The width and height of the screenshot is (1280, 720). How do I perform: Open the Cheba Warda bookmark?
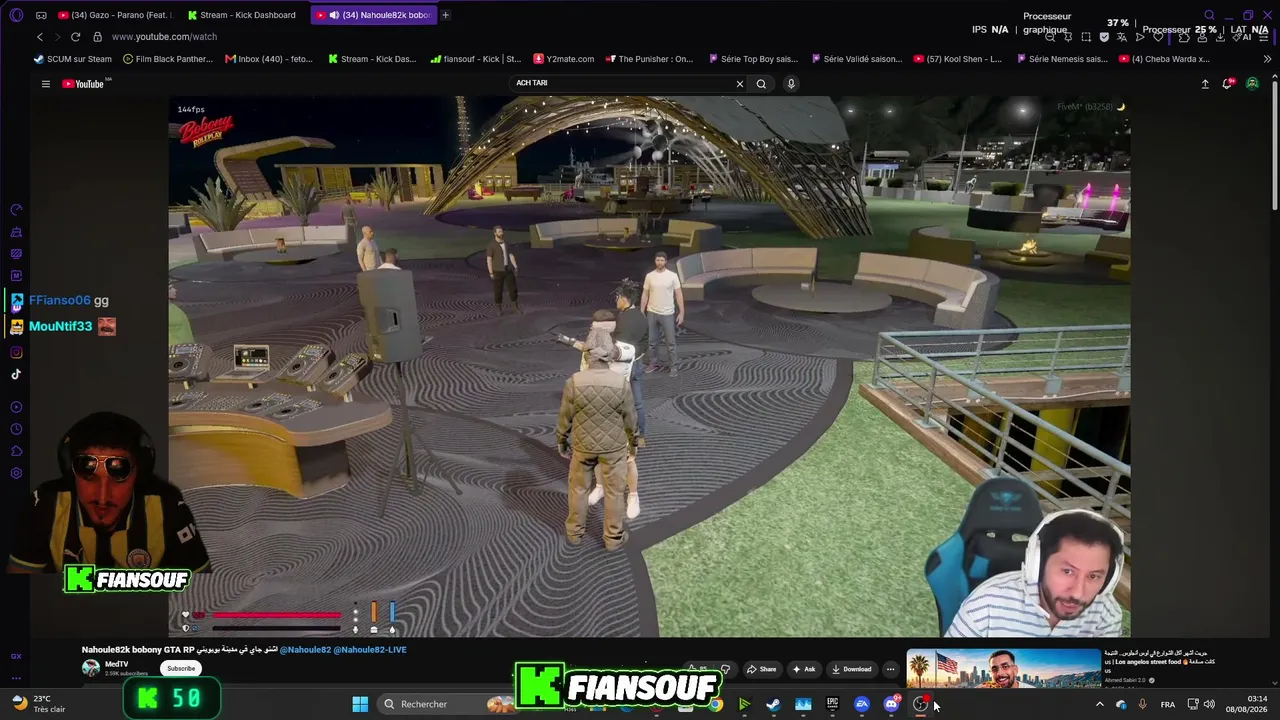coord(1164,59)
